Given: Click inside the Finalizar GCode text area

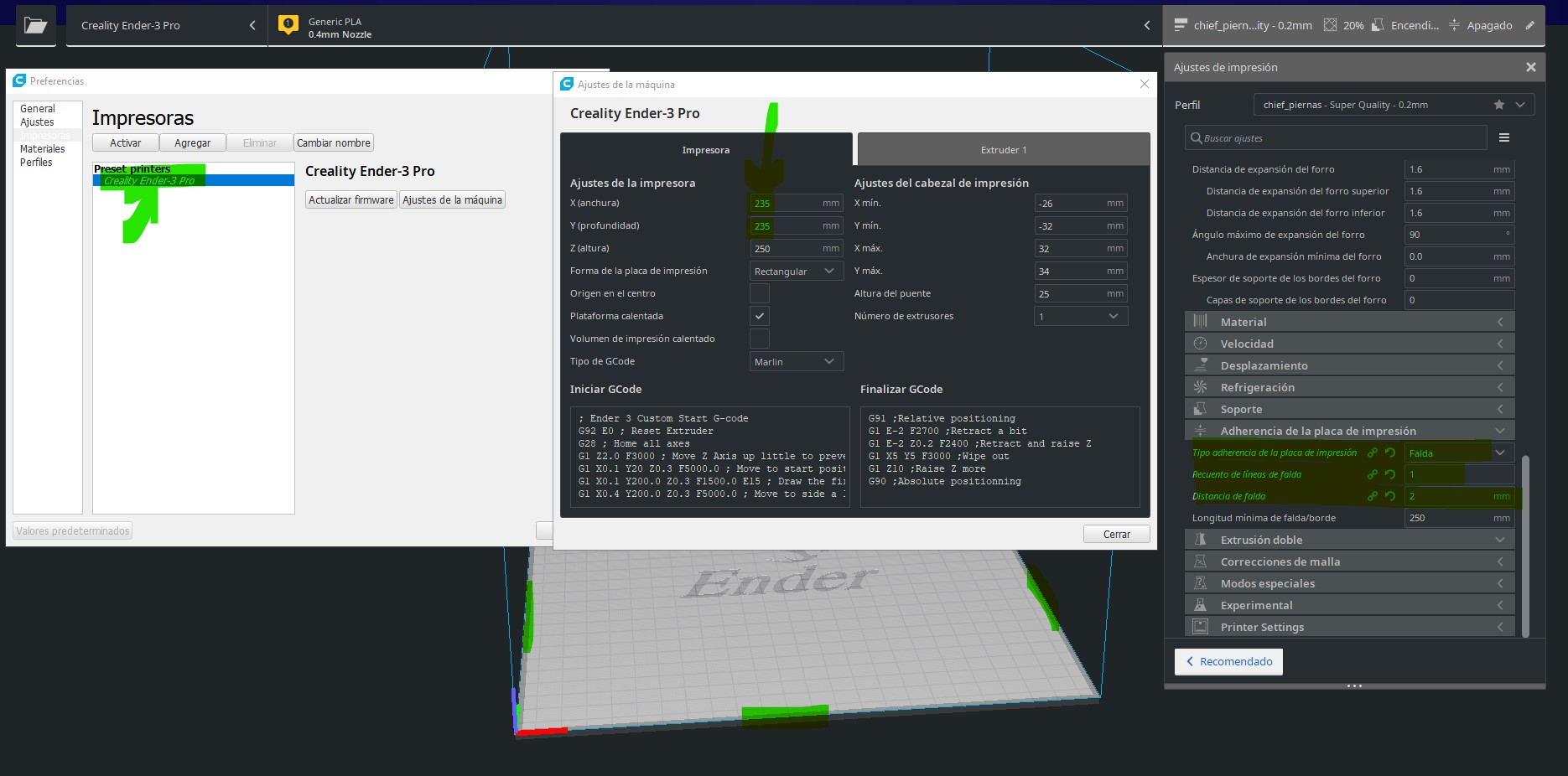Looking at the screenshot, I should coord(1000,457).
